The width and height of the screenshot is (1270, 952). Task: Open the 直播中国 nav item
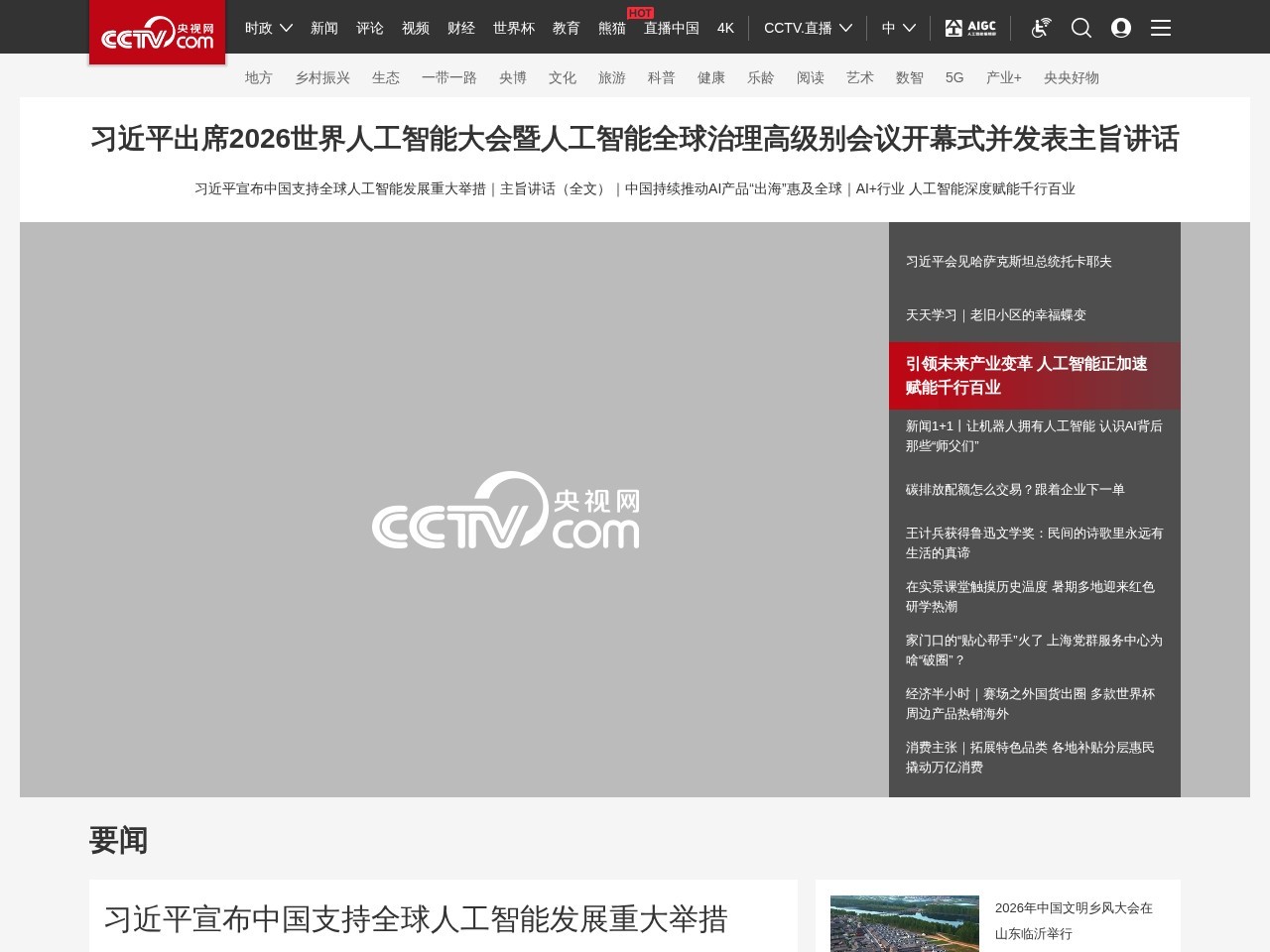tap(672, 28)
